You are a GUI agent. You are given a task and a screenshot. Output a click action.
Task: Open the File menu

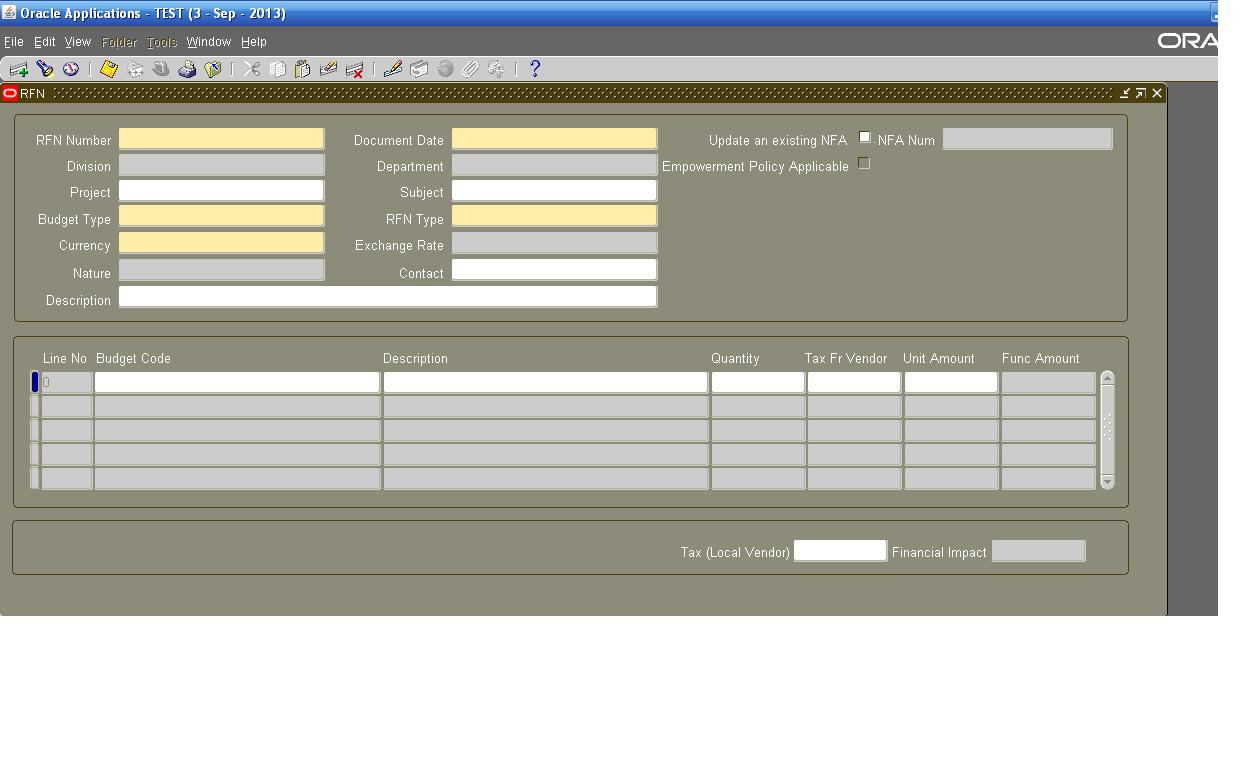(x=14, y=42)
